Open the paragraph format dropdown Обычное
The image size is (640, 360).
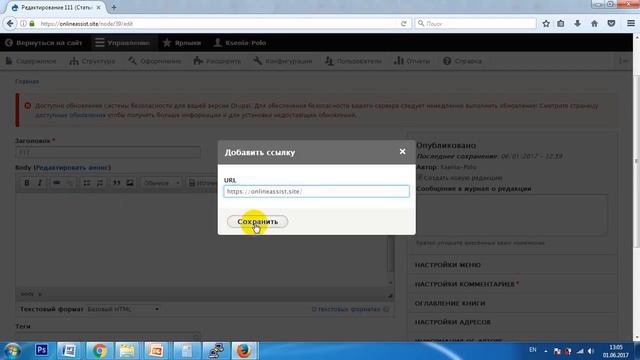pyautogui.click(x=161, y=182)
